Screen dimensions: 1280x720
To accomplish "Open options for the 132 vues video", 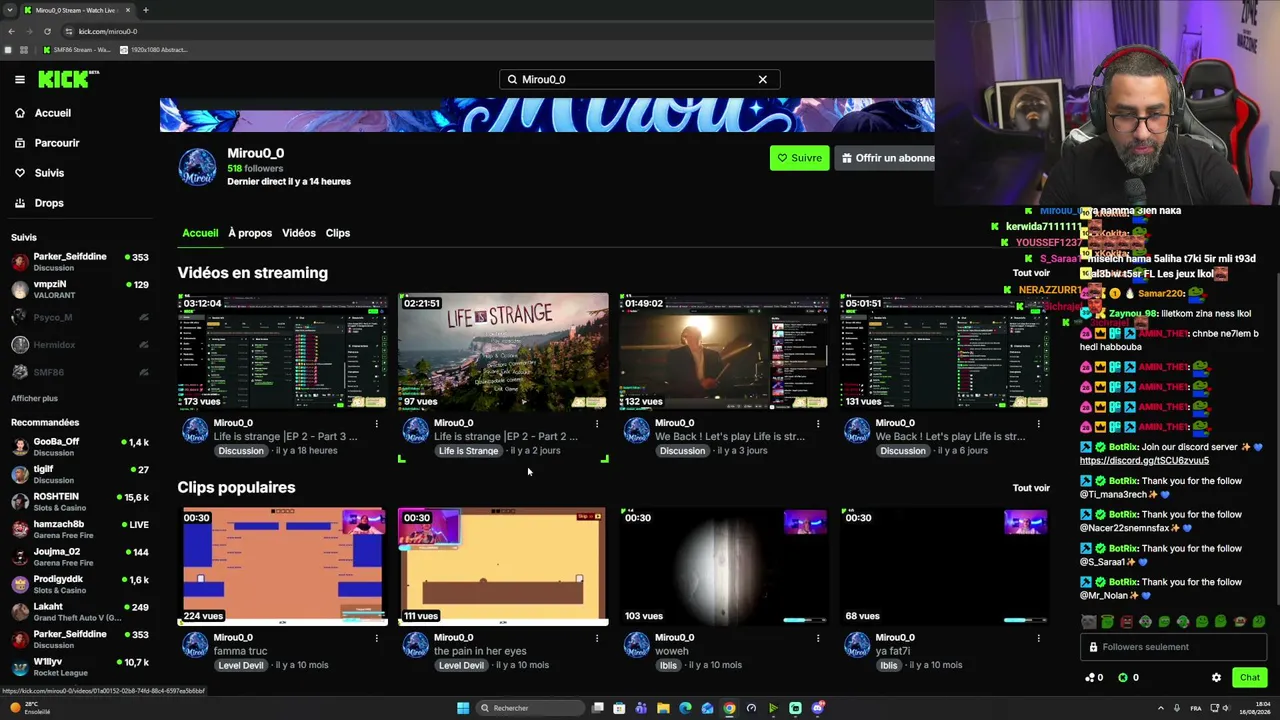I will pyautogui.click(x=817, y=424).
